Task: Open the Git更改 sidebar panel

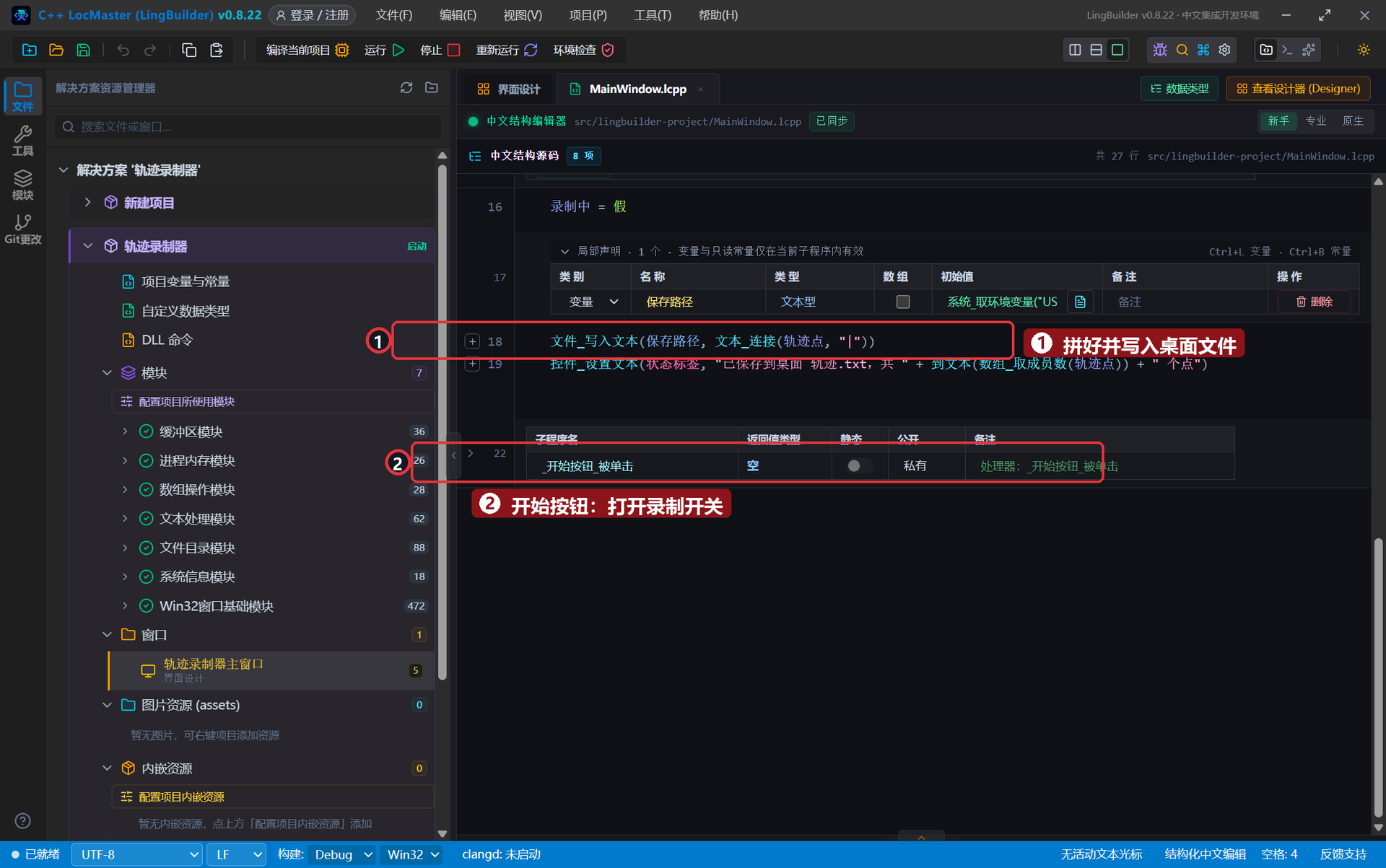Action: 22,229
